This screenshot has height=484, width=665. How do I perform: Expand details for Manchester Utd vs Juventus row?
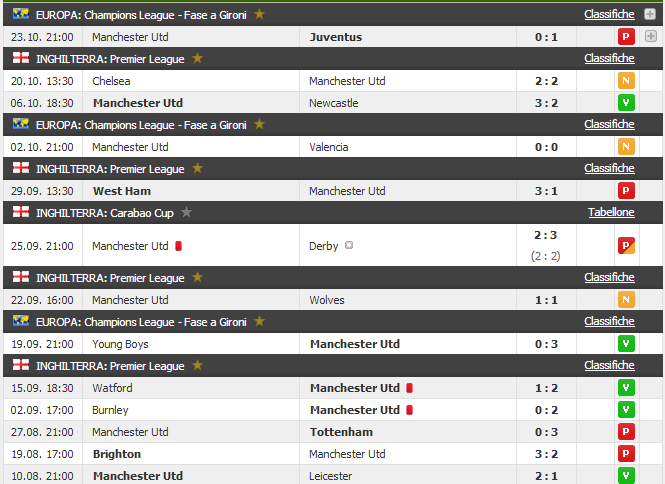pos(651,36)
